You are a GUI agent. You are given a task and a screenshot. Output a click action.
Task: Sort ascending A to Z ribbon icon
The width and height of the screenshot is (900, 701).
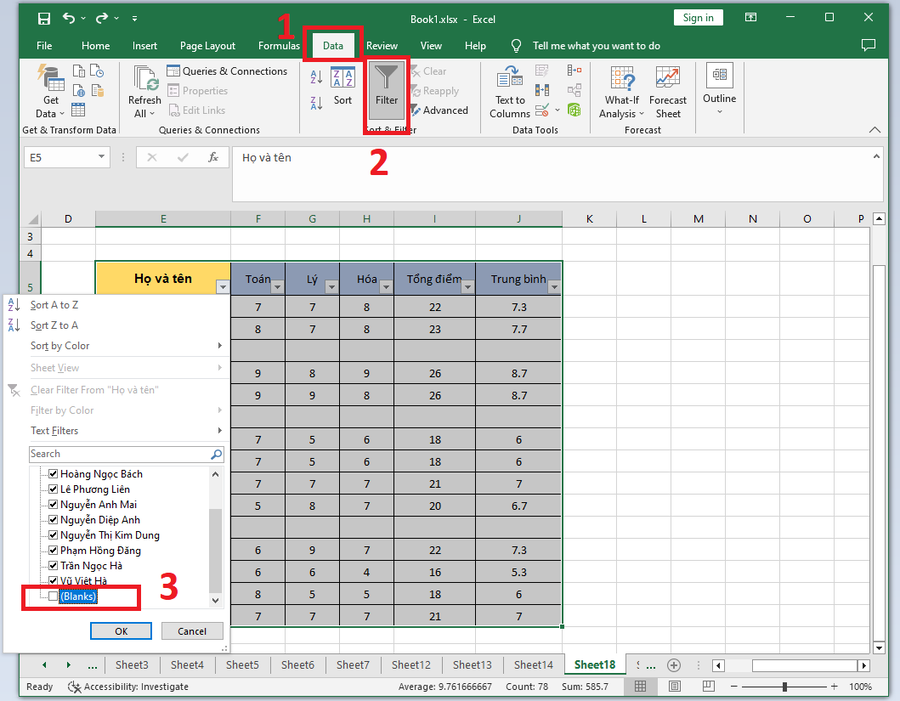[316, 77]
